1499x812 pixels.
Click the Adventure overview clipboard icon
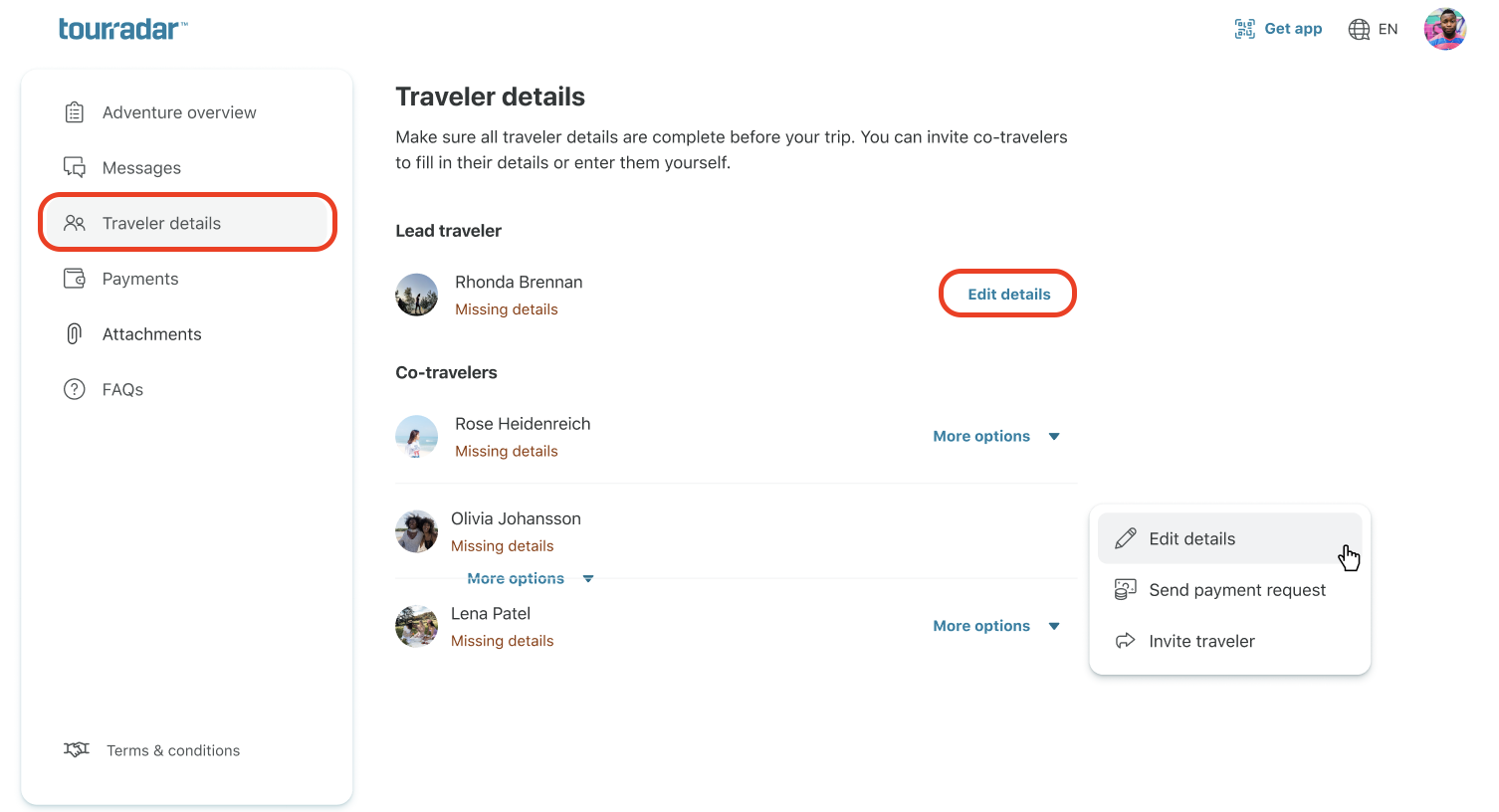[x=75, y=112]
